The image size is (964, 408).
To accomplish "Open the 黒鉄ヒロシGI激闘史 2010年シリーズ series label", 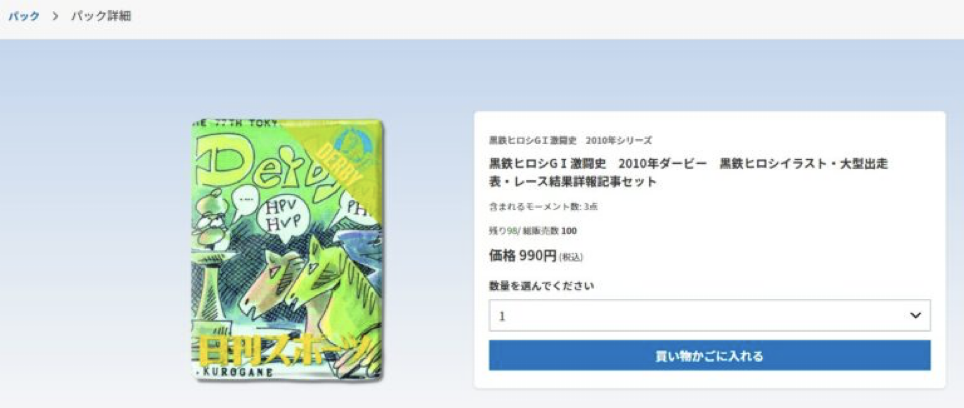I will coord(570,140).
